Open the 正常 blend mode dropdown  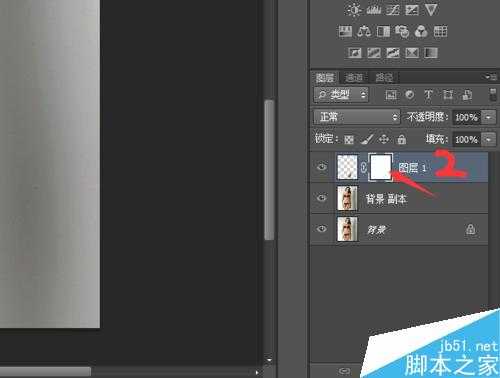[356, 117]
